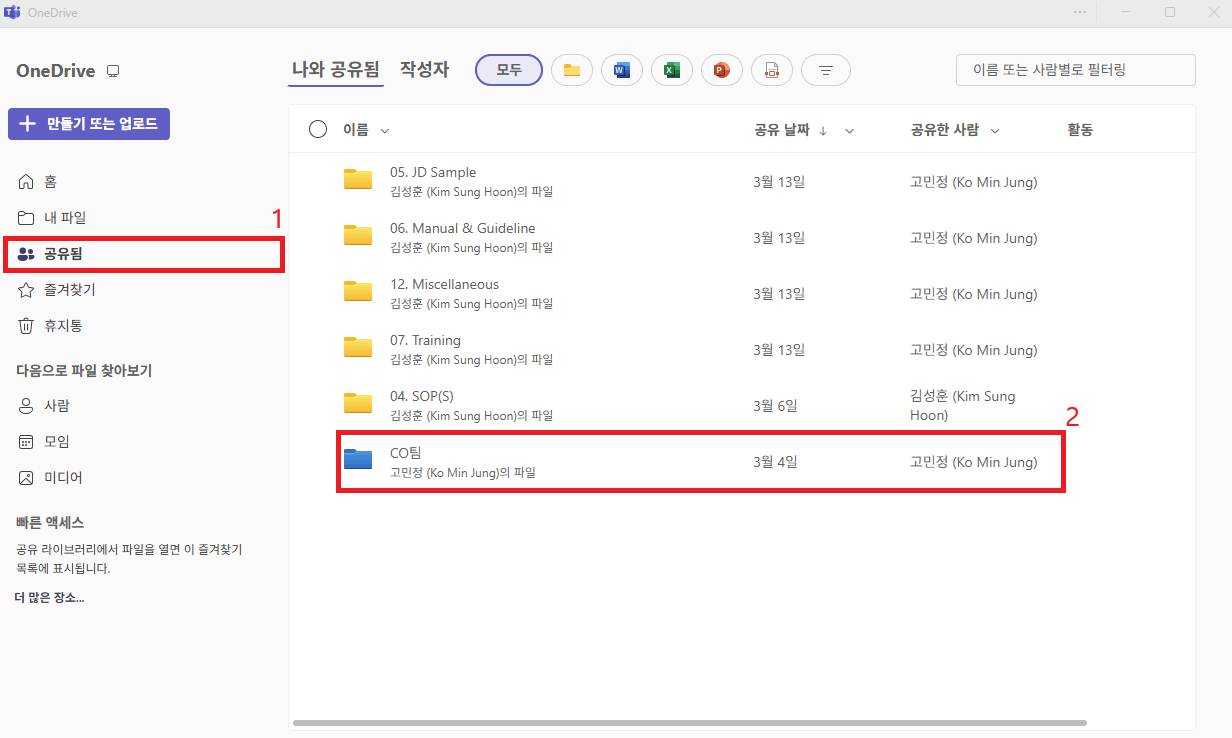Open the CO팀 folder name
This screenshot has width=1232, height=738.
(406, 453)
